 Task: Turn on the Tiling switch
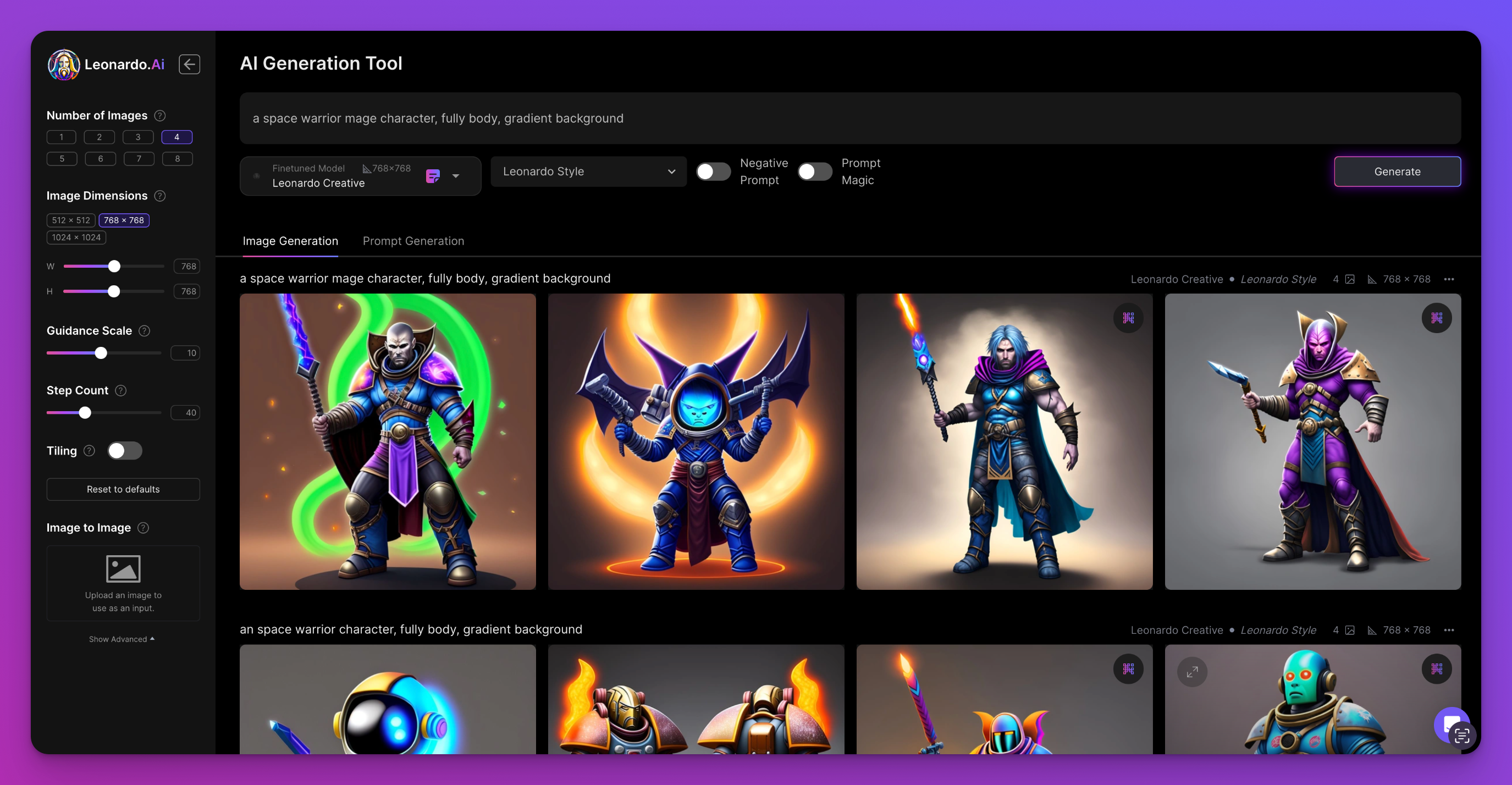(124, 451)
